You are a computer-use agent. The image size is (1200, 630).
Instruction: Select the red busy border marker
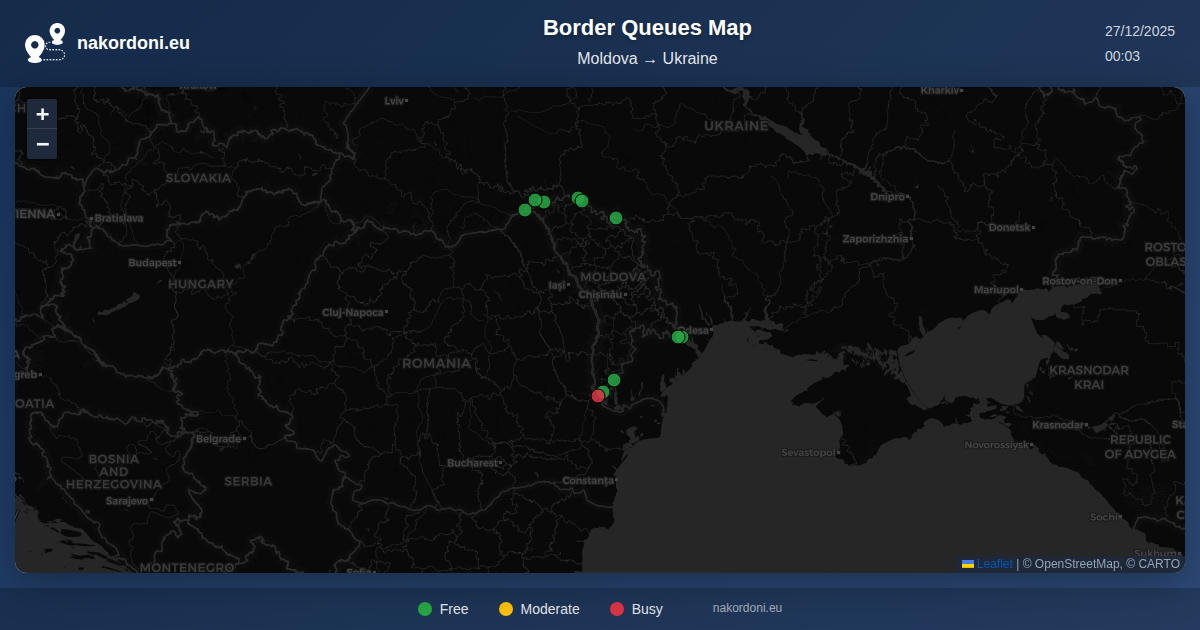[x=598, y=396]
